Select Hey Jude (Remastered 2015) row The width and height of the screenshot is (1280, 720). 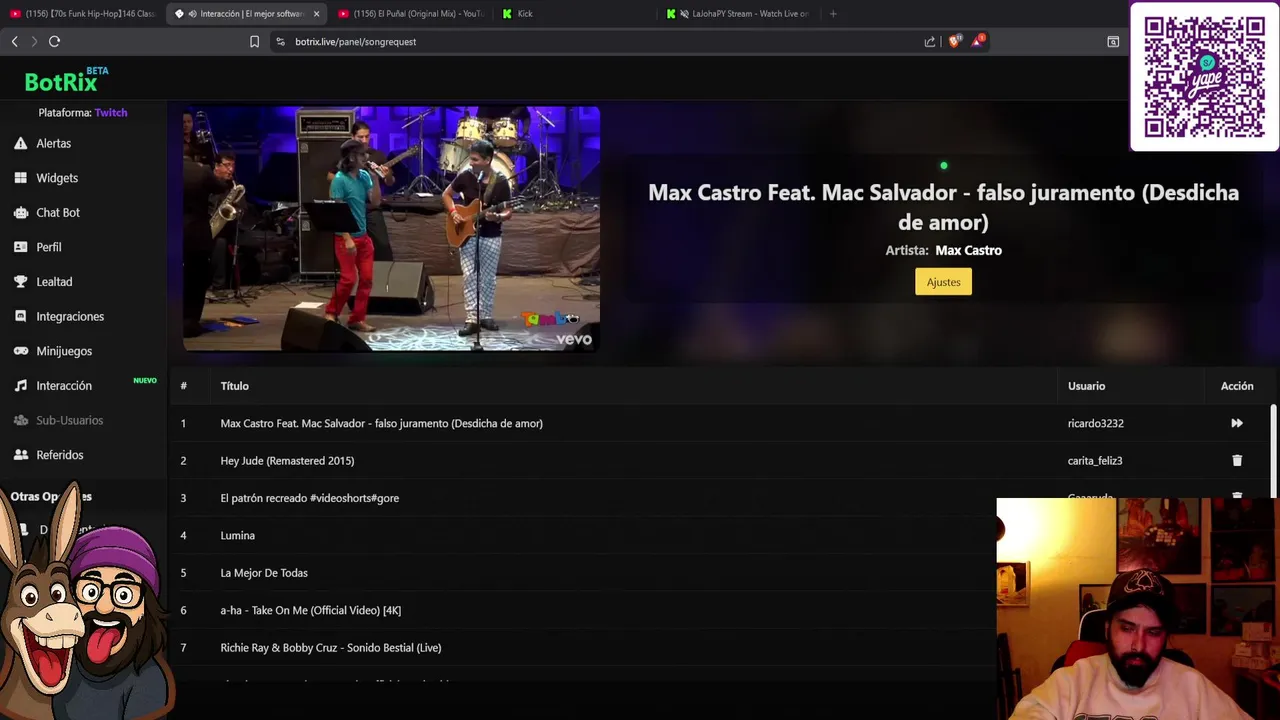720,461
